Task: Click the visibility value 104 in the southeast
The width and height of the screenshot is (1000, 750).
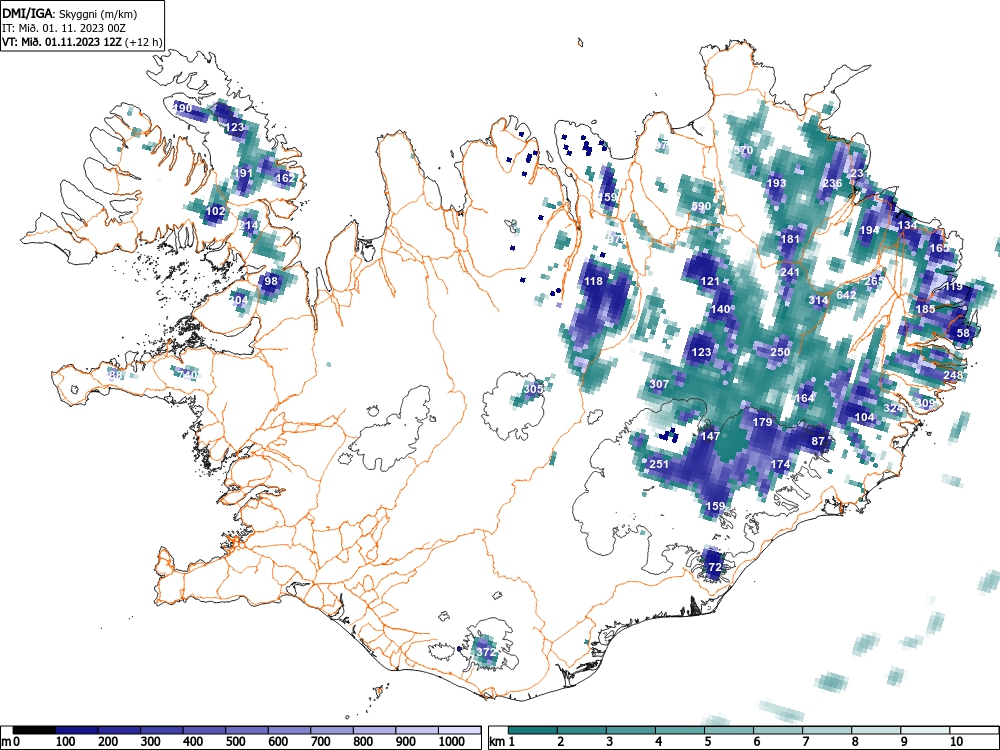Action: (865, 416)
